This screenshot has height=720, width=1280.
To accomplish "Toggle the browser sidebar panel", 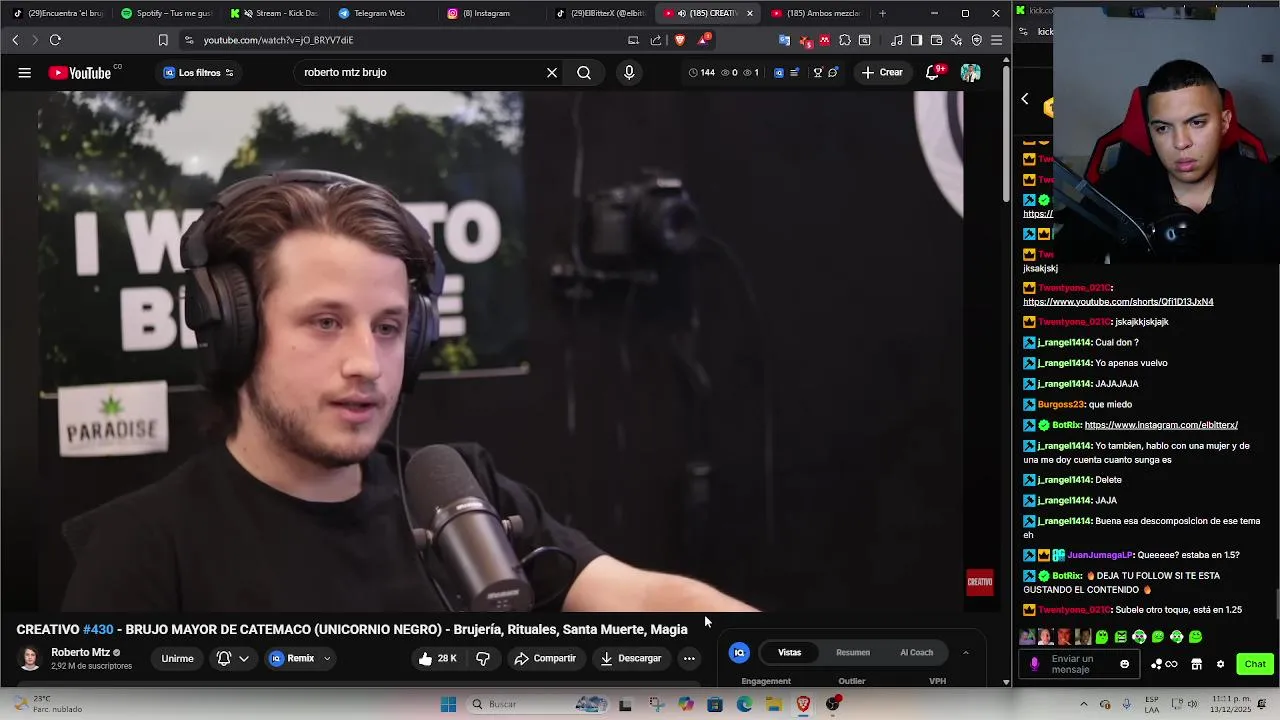I will coord(916,40).
